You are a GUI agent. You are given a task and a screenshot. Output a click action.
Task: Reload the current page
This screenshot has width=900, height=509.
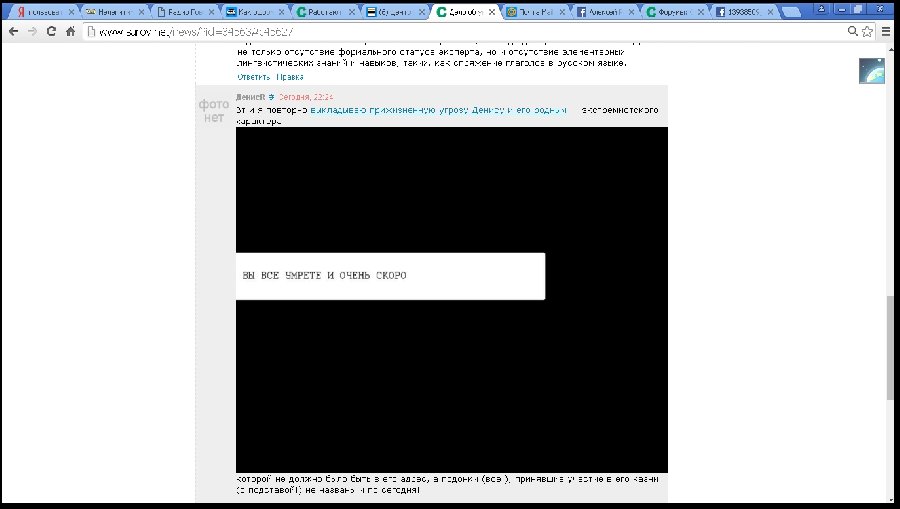tap(52, 31)
